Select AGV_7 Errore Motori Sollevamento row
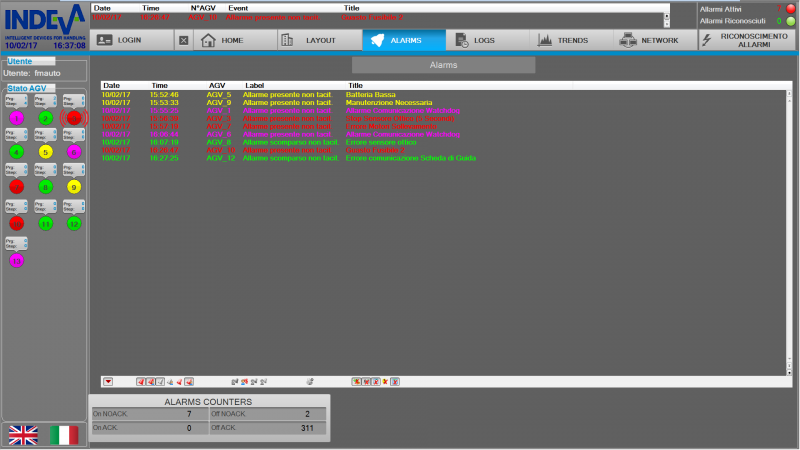The image size is (800, 450). click(x=444, y=126)
